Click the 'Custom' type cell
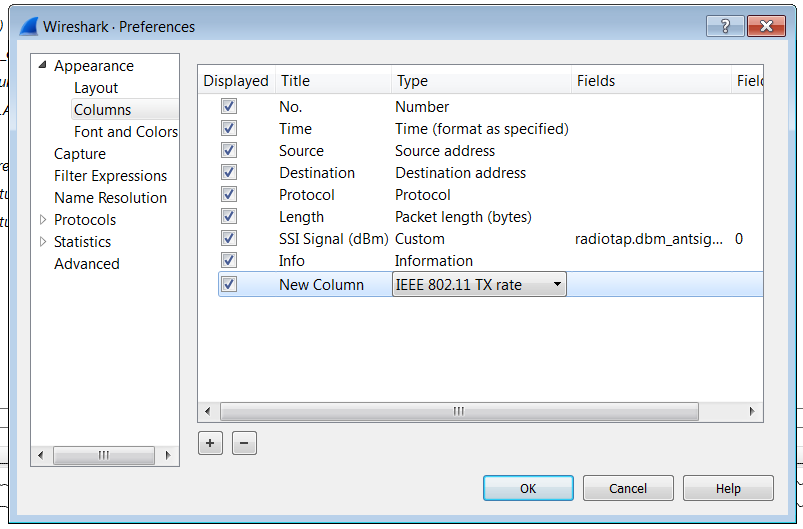This screenshot has height=529, width=803. [420, 239]
